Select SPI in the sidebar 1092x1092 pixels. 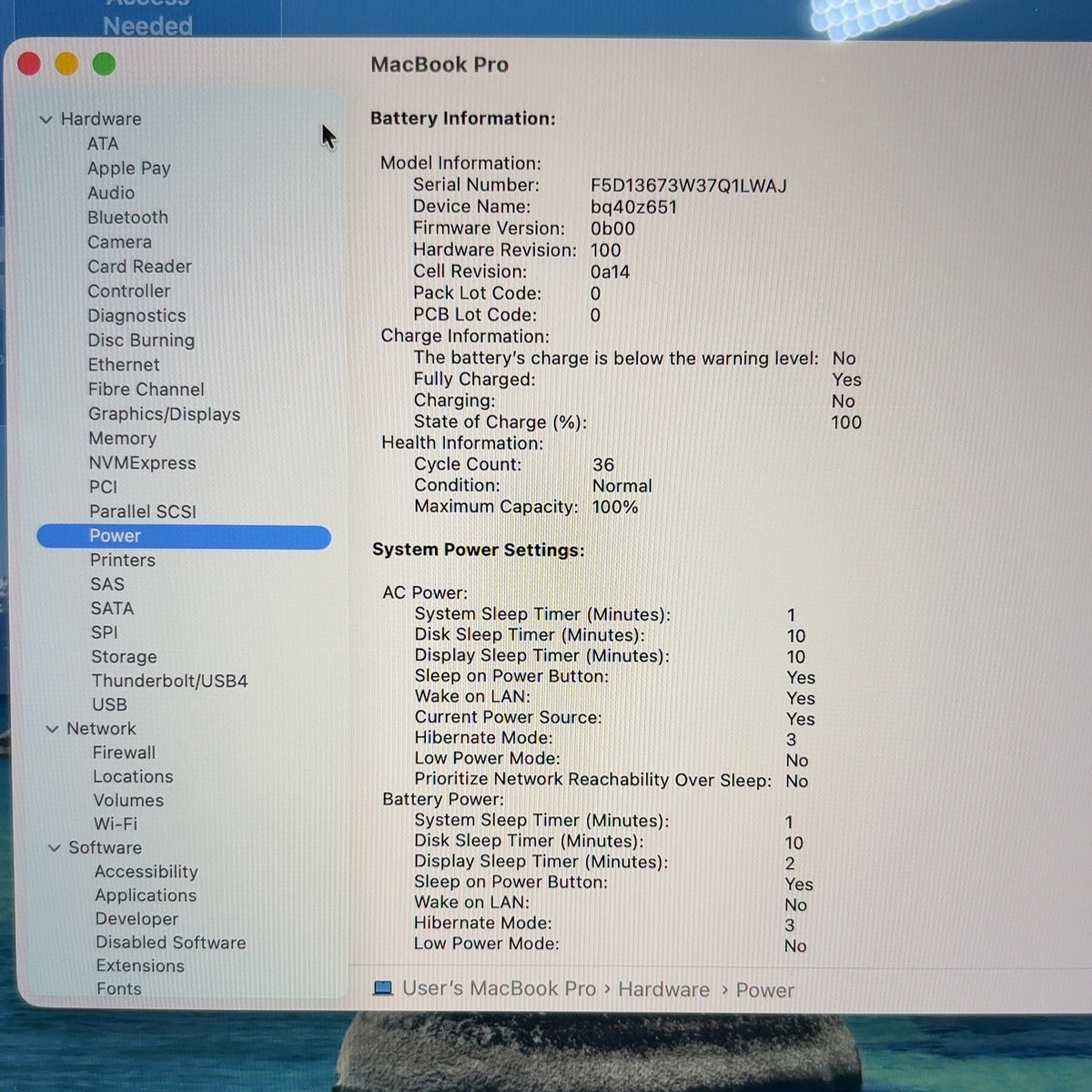click(x=104, y=632)
